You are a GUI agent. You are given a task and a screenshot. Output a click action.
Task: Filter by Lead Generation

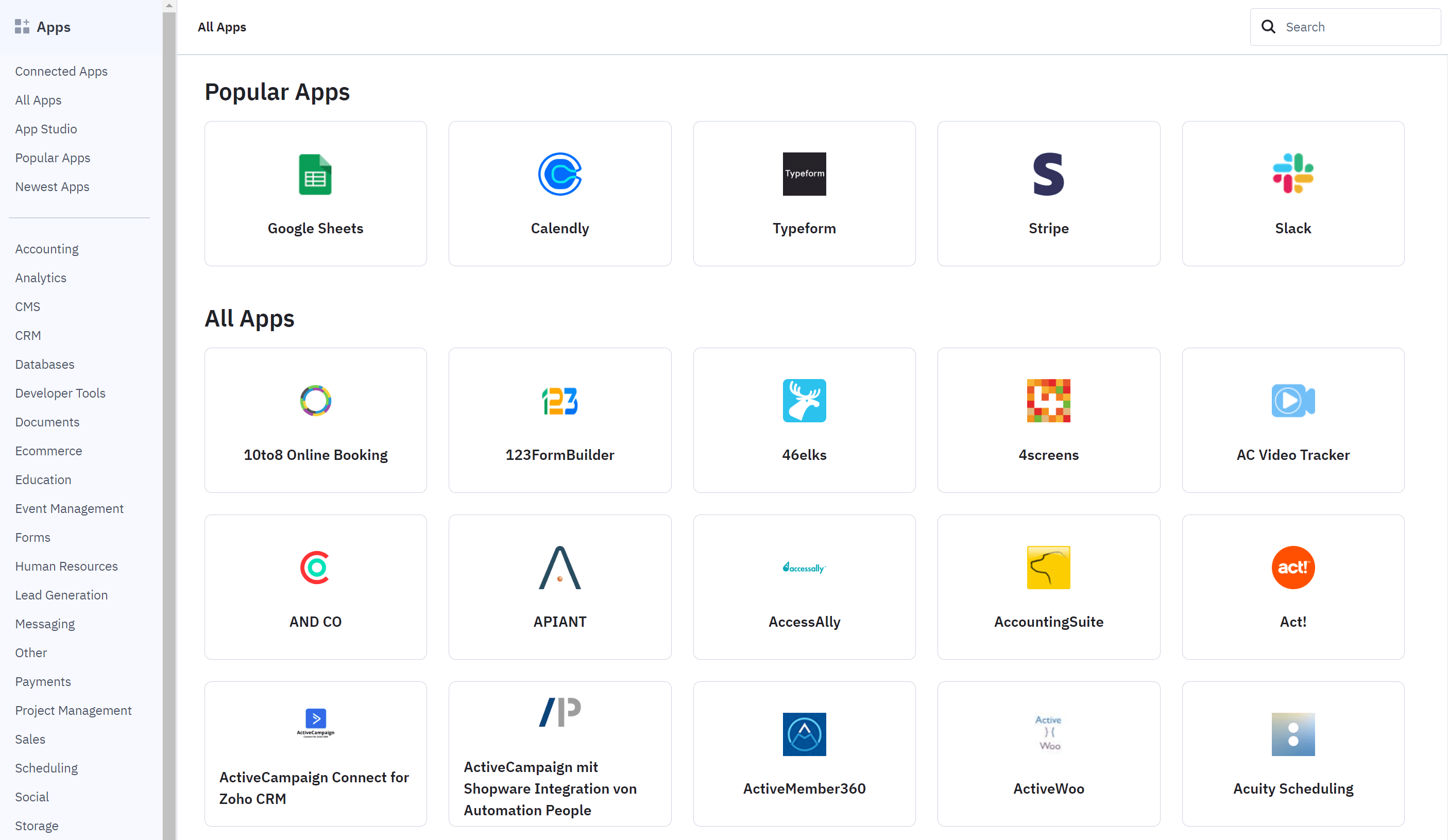[61, 595]
